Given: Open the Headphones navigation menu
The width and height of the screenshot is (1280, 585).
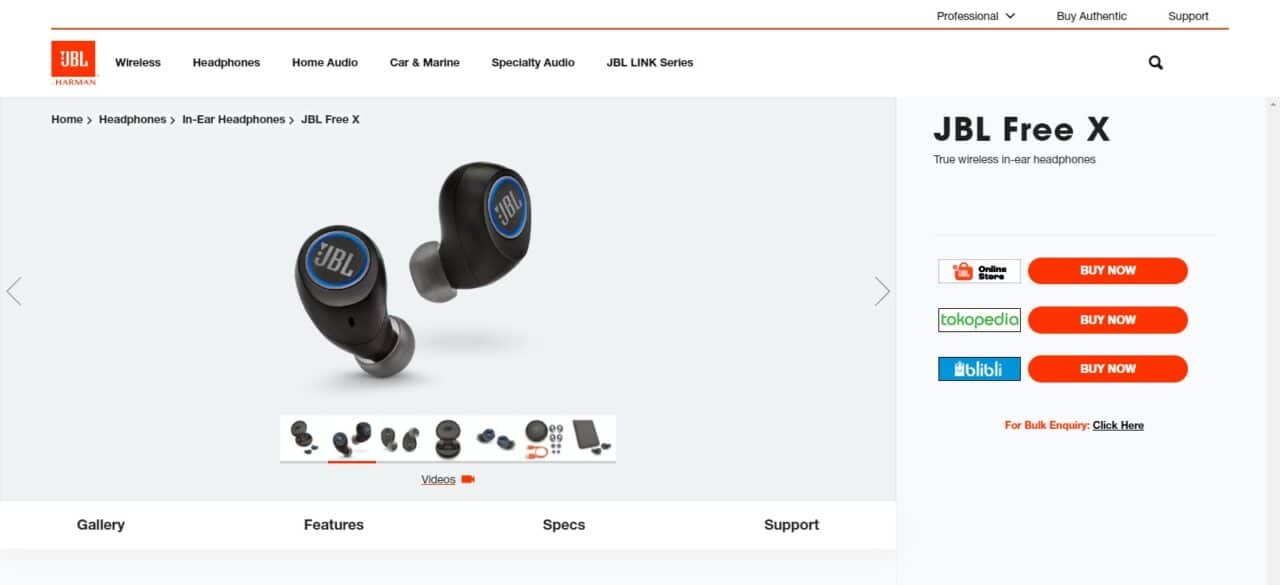Looking at the screenshot, I should point(226,62).
